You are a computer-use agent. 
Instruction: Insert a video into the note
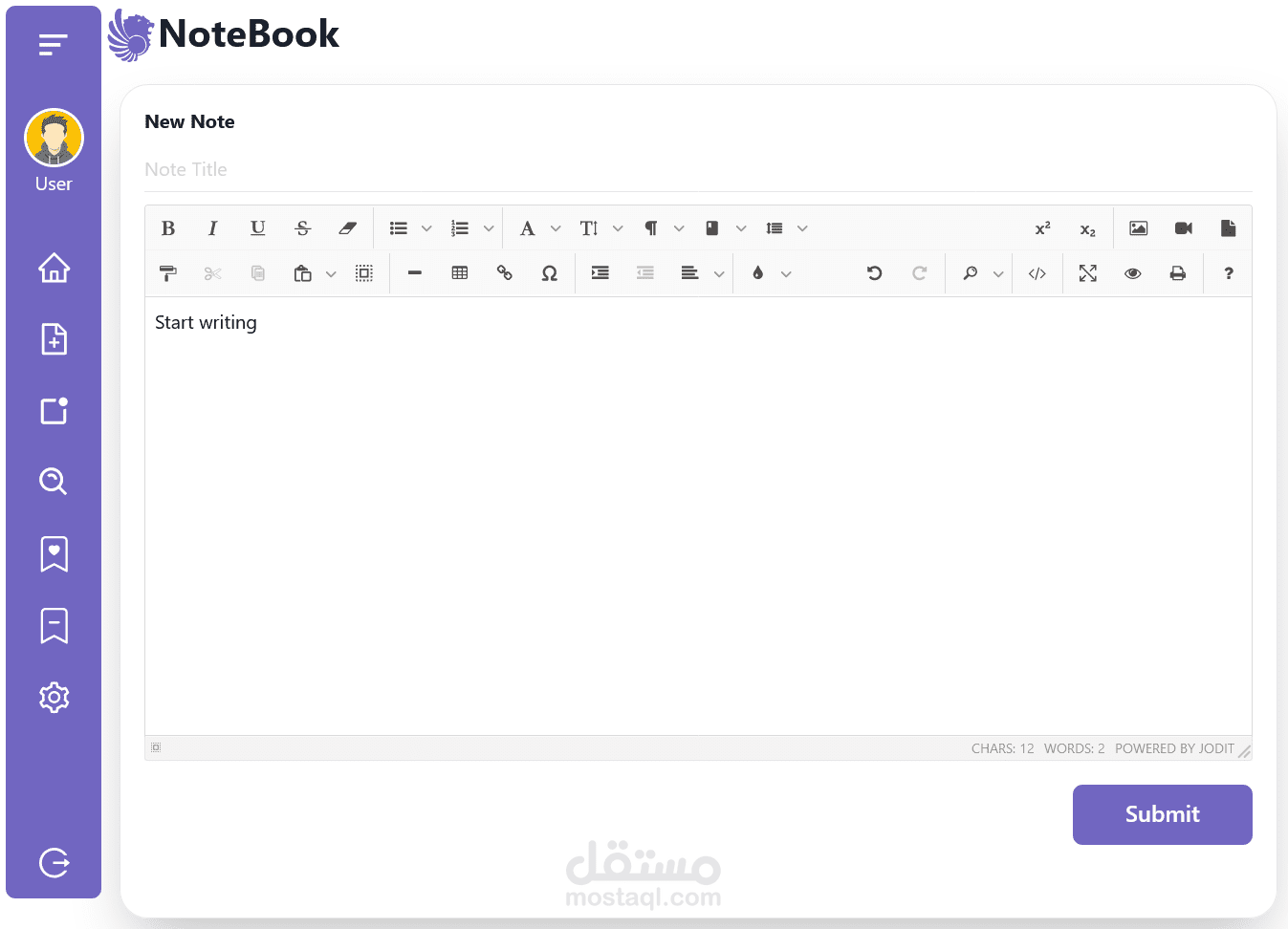(x=1184, y=228)
